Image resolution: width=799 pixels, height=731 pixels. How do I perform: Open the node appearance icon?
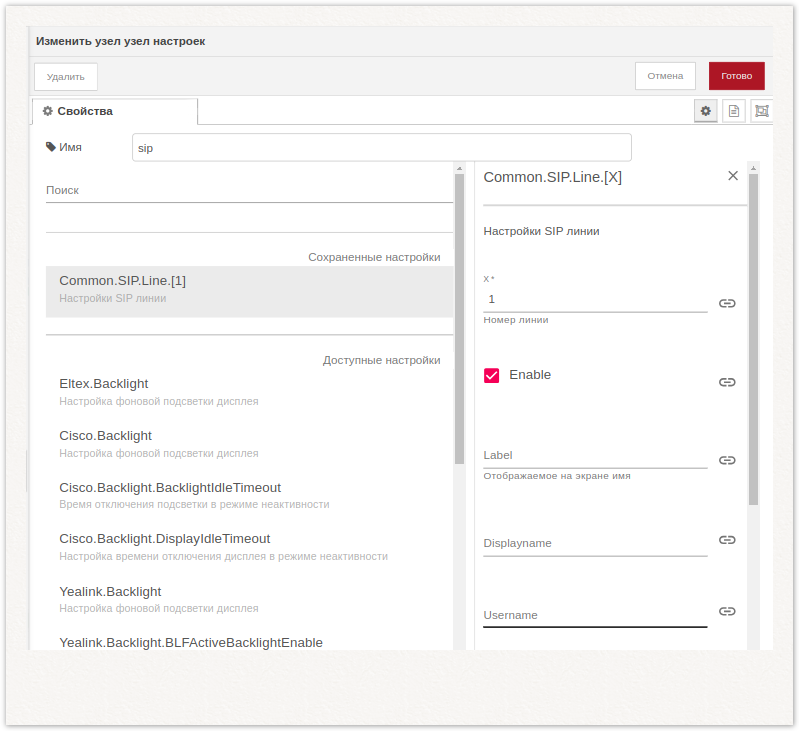pos(761,111)
